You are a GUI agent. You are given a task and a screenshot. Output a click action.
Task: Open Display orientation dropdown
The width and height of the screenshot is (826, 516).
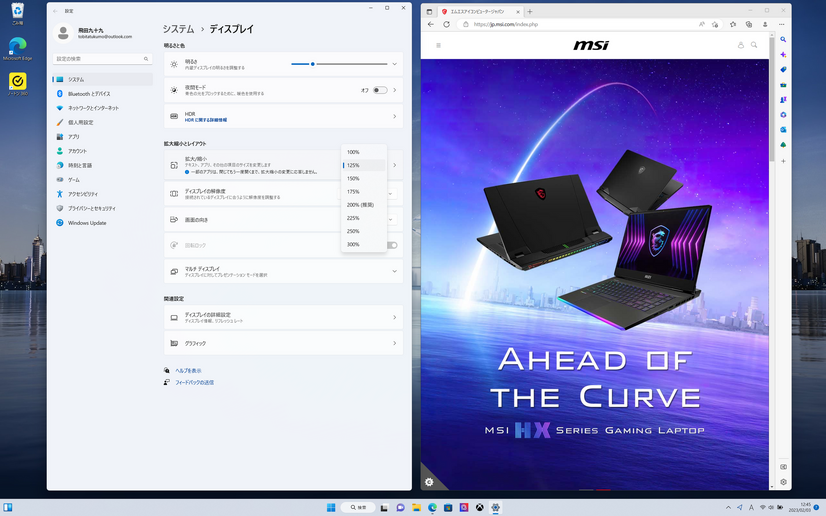coord(390,220)
